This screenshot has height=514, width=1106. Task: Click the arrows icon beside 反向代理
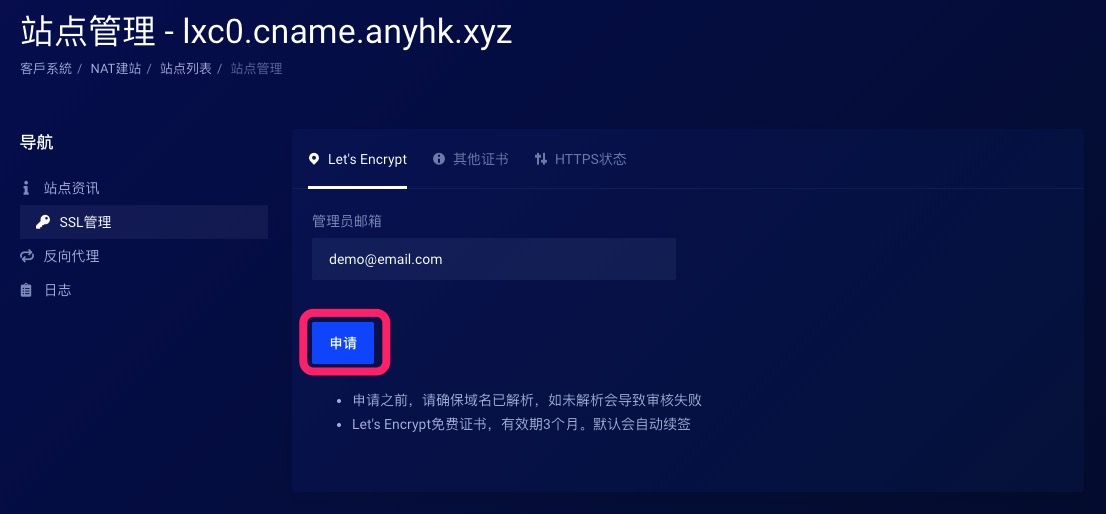pos(27,256)
